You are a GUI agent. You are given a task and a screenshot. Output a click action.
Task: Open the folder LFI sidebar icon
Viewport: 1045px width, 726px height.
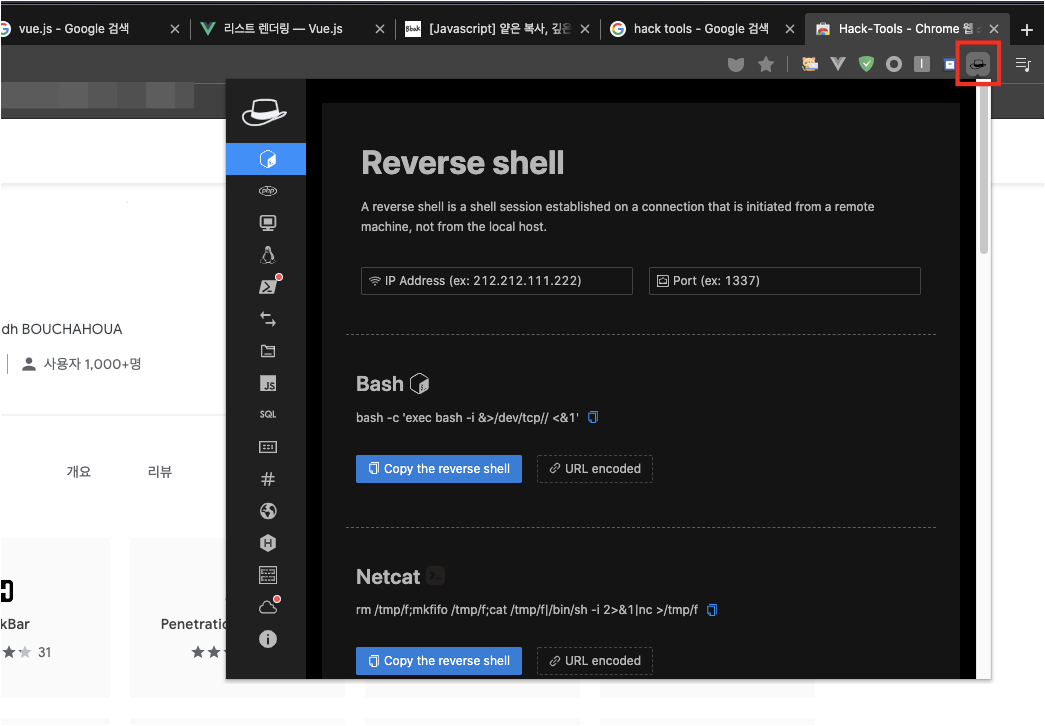(267, 351)
